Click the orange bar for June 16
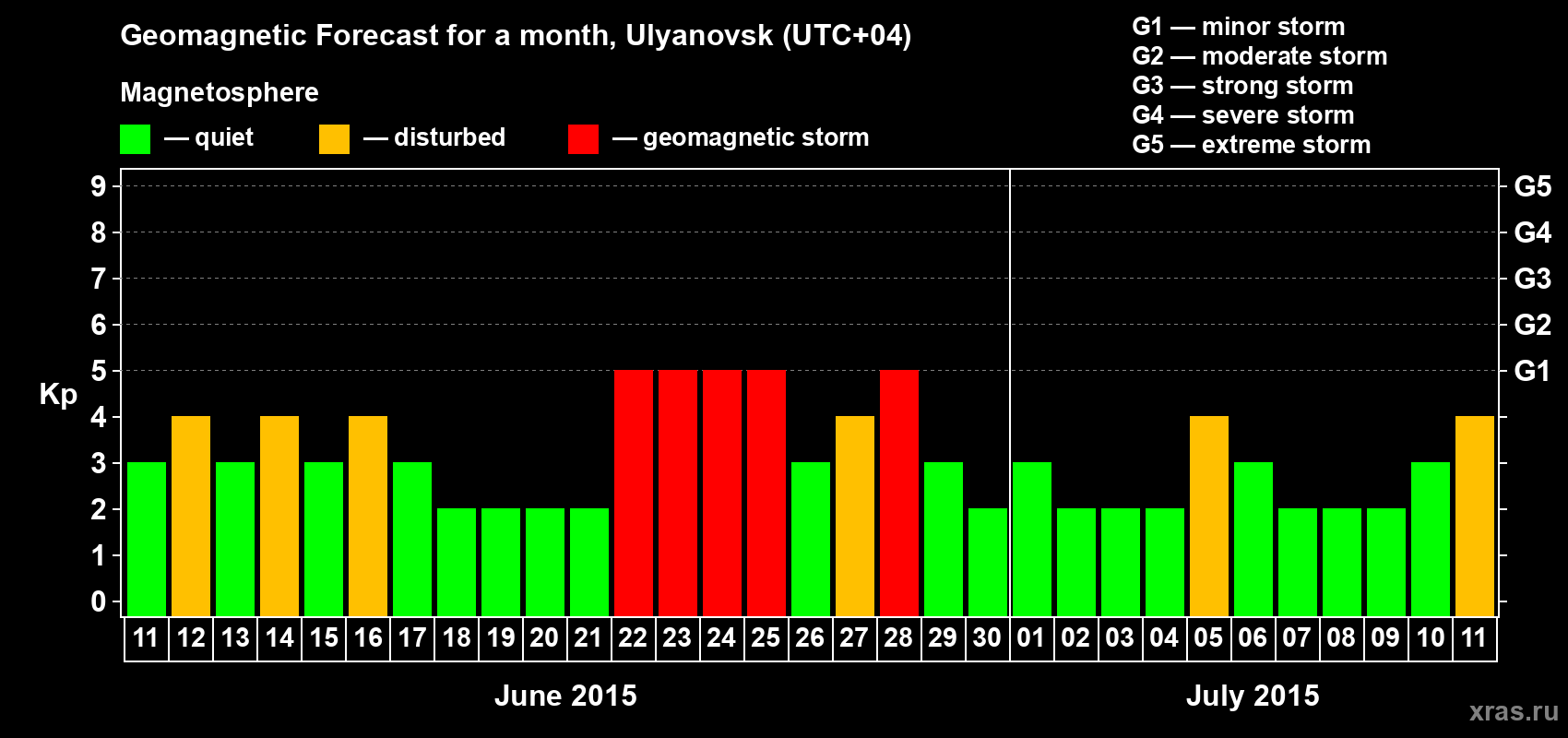The height and width of the screenshot is (738, 1568). pos(368,516)
